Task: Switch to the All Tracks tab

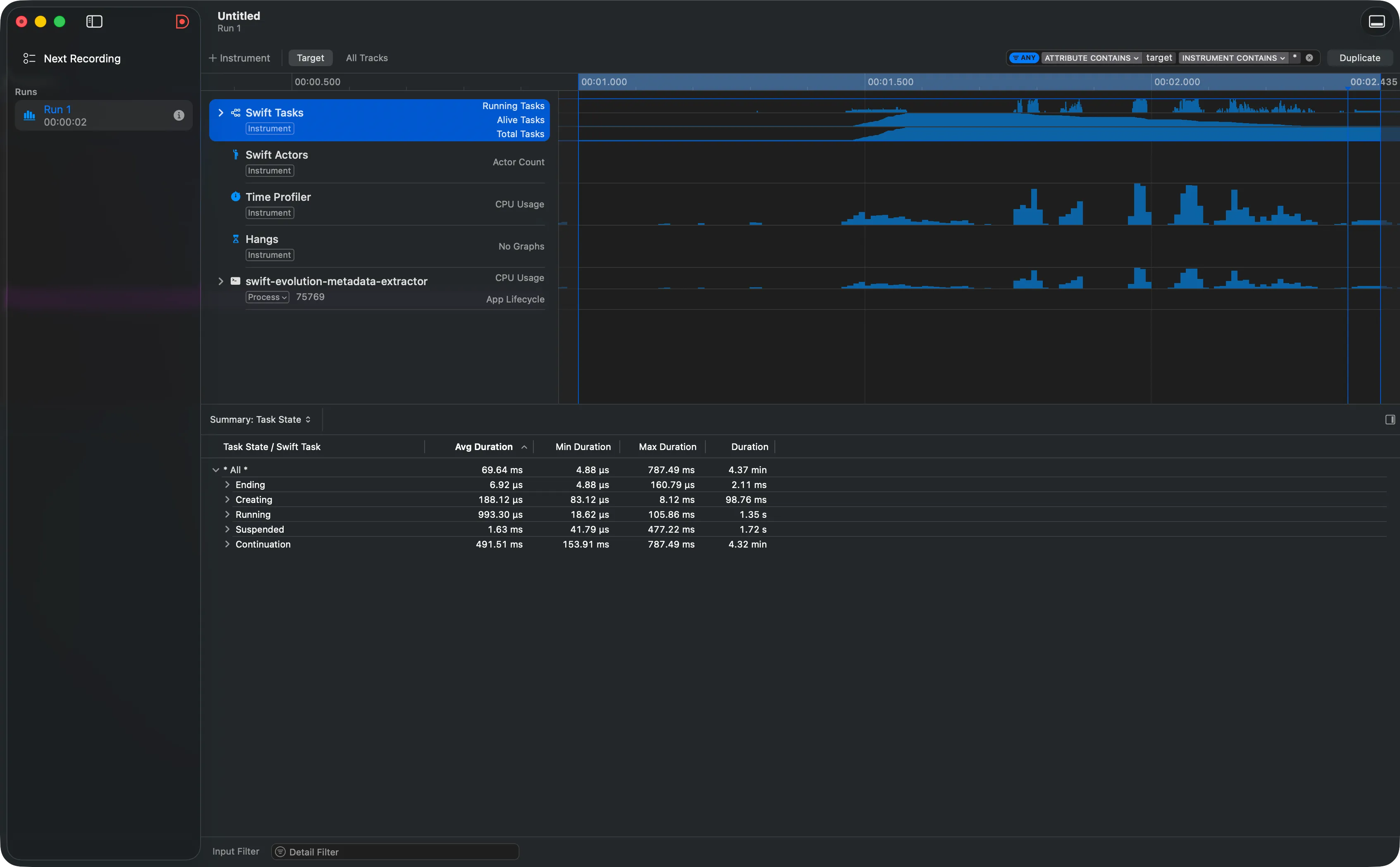Action: [x=366, y=58]
